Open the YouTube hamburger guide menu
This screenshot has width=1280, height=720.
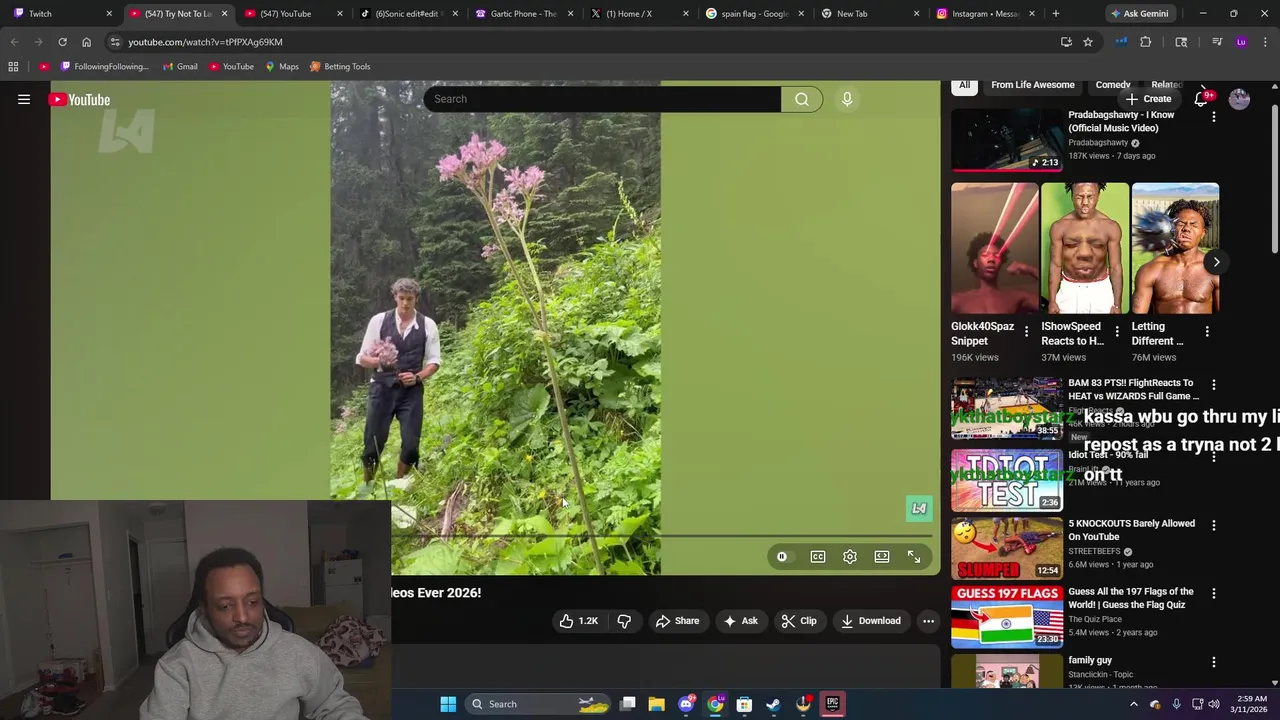pyautogui.click(x=24, y=99)
